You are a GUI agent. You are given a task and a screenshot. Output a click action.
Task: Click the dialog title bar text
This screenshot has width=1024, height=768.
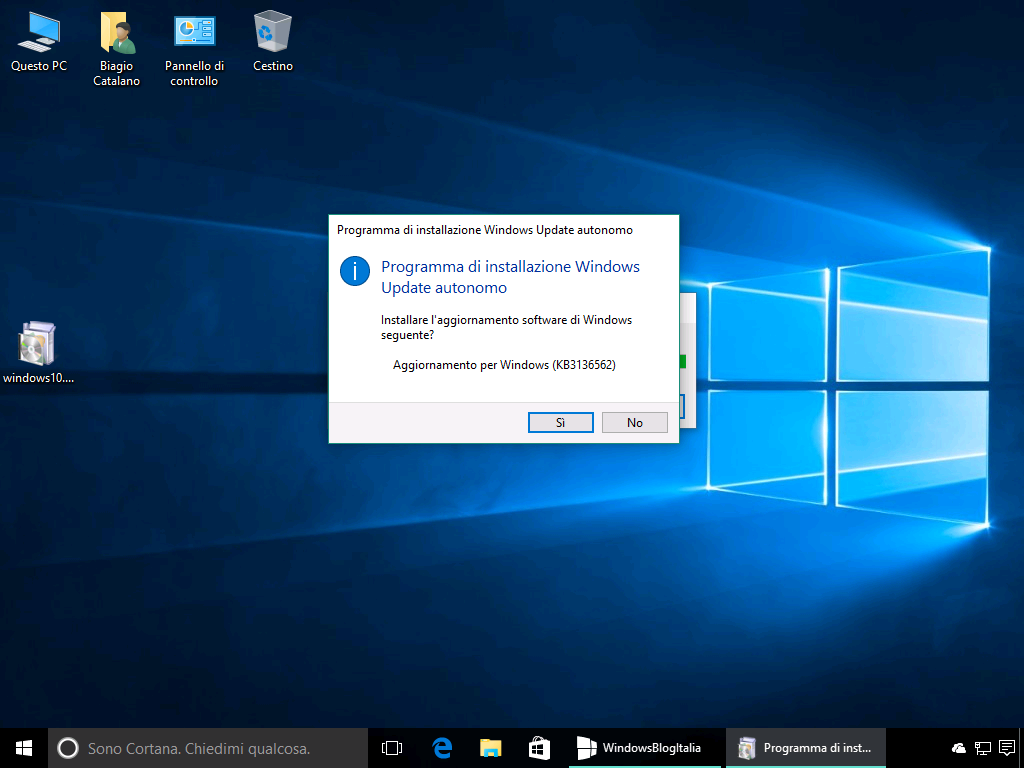(485, 230)
